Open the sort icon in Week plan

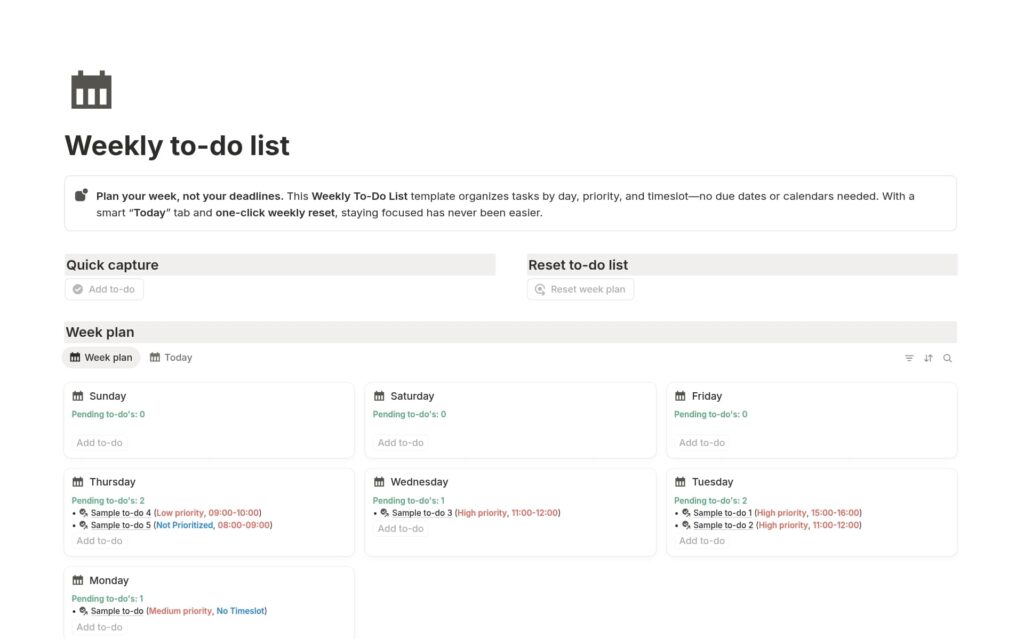pos(928,358)
